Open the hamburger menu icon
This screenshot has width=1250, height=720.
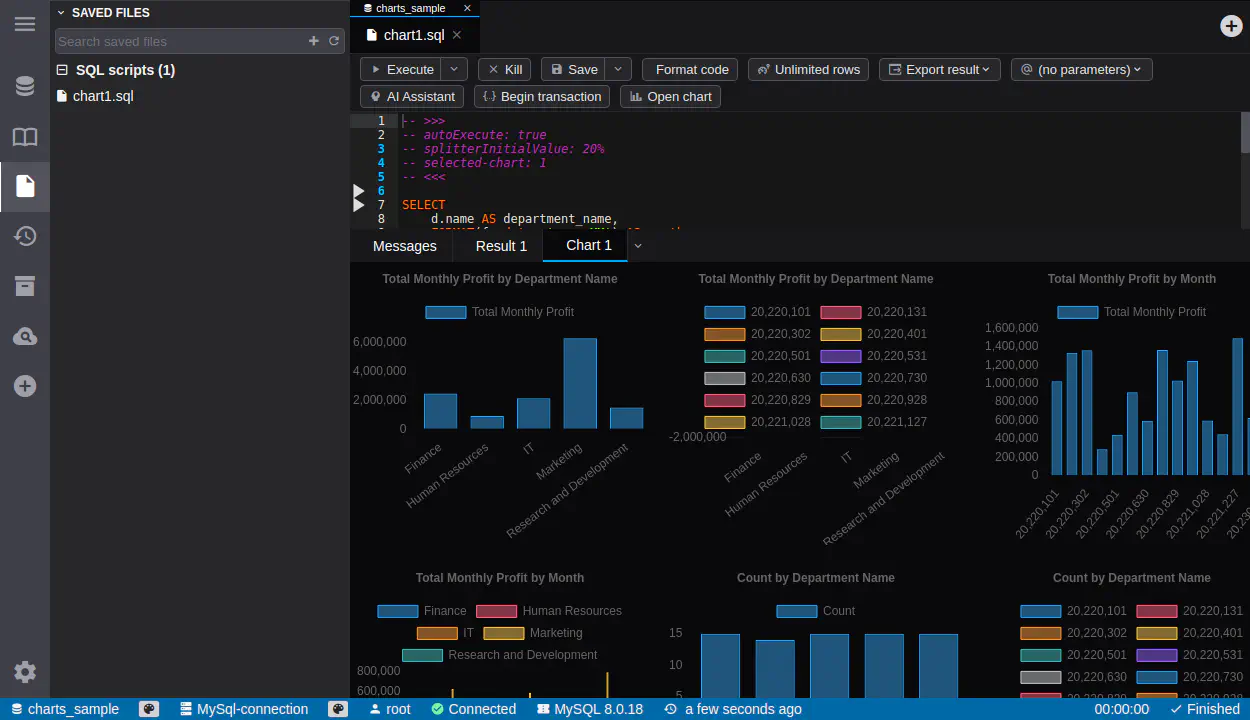(25, 24)
